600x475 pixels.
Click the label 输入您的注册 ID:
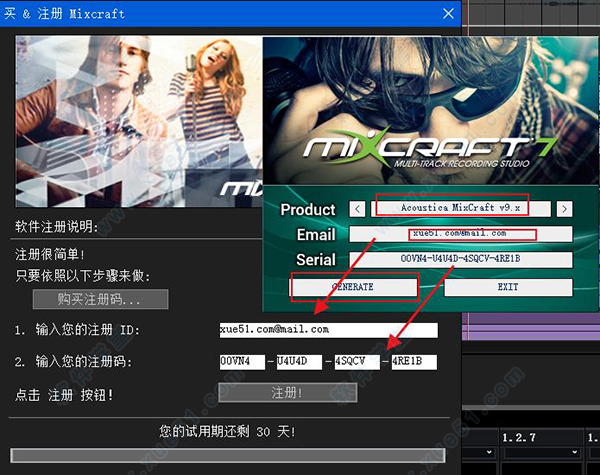88,330
